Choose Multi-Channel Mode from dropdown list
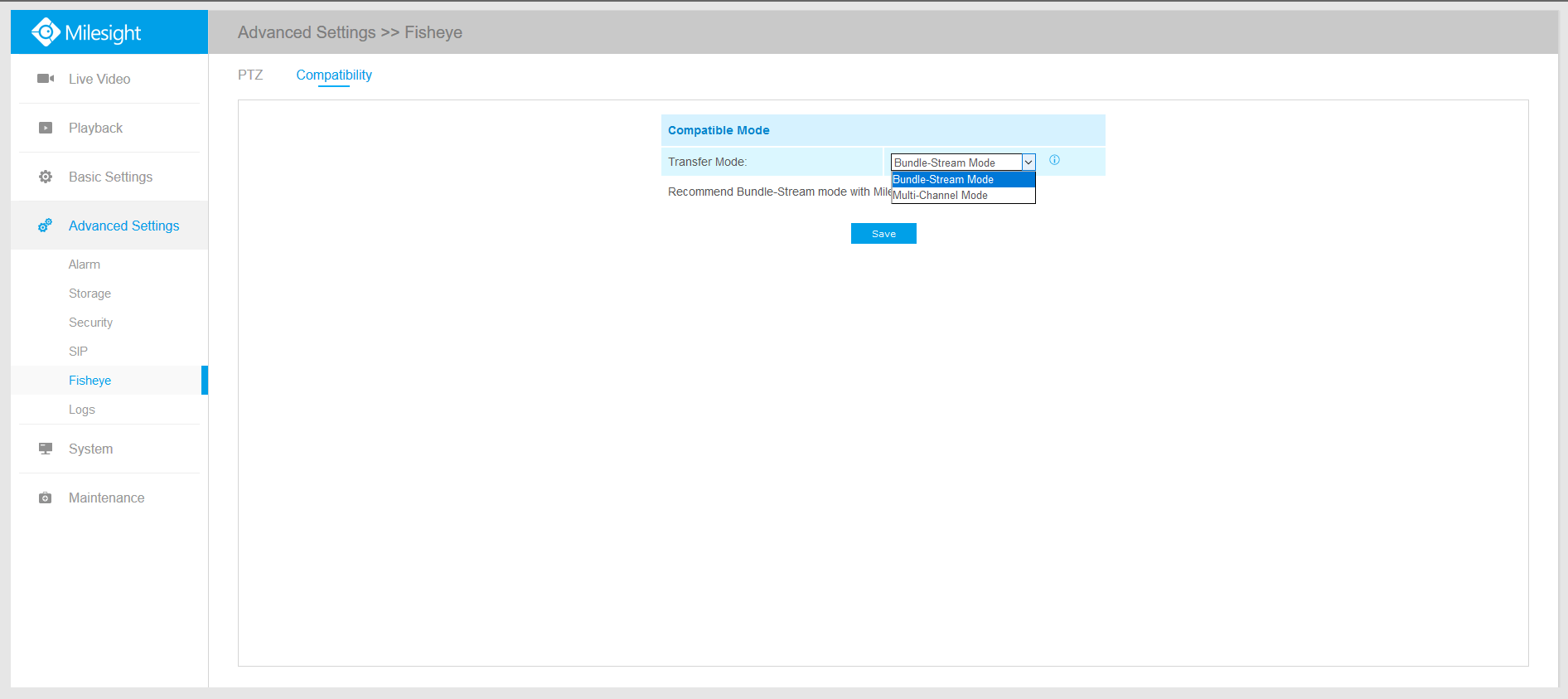Viewport: 1568px width, 699px height. tap(963, 195)
